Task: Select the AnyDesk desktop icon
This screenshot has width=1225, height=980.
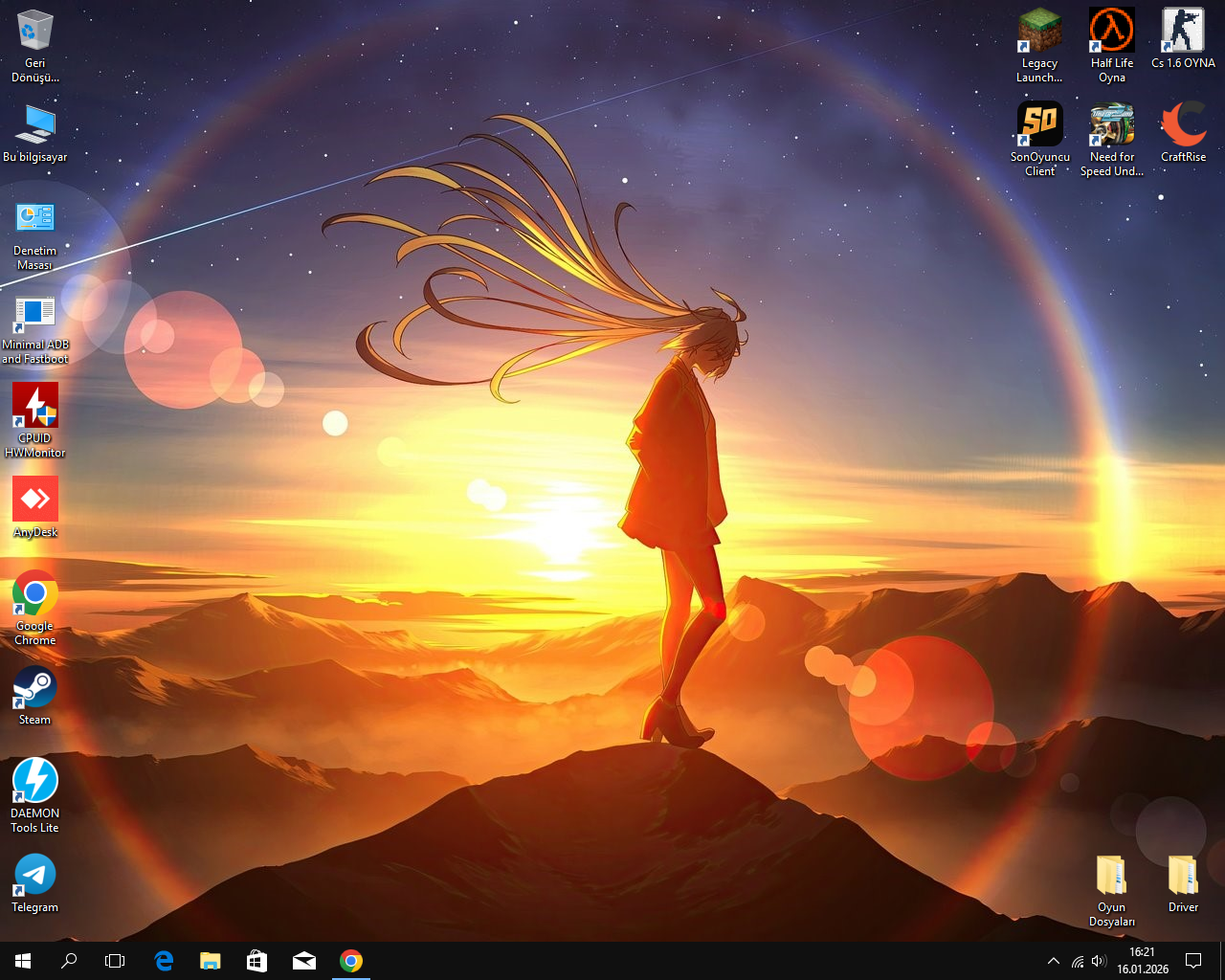Action: tap(35, 507)
